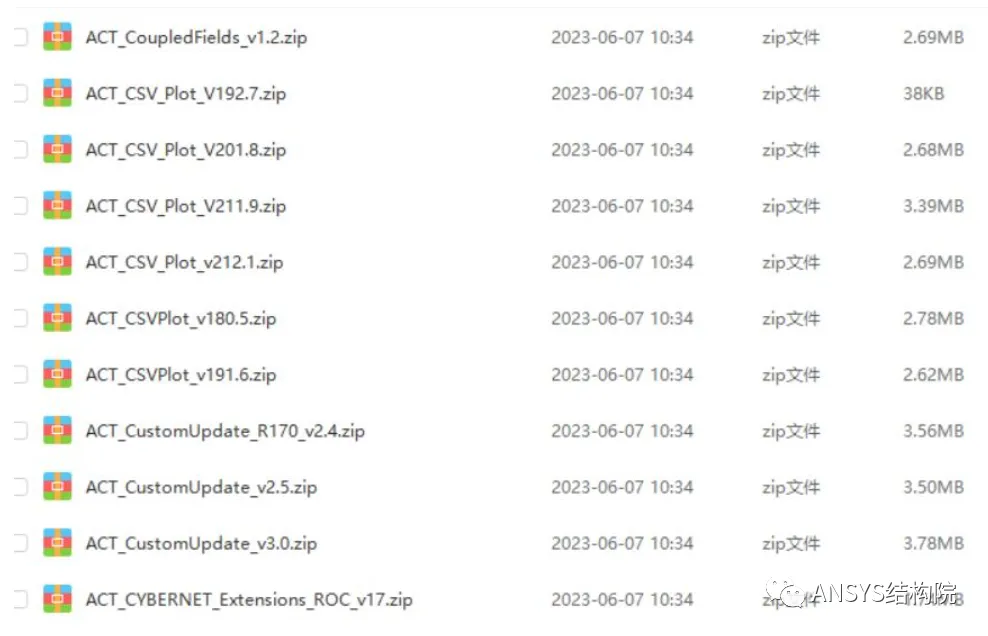The image size is (988, 636).
Task: Open ACT_CYBERNET_Extensions_ROC_v17.zip file name
Action: pyautogui.click(x=249, y=599)
